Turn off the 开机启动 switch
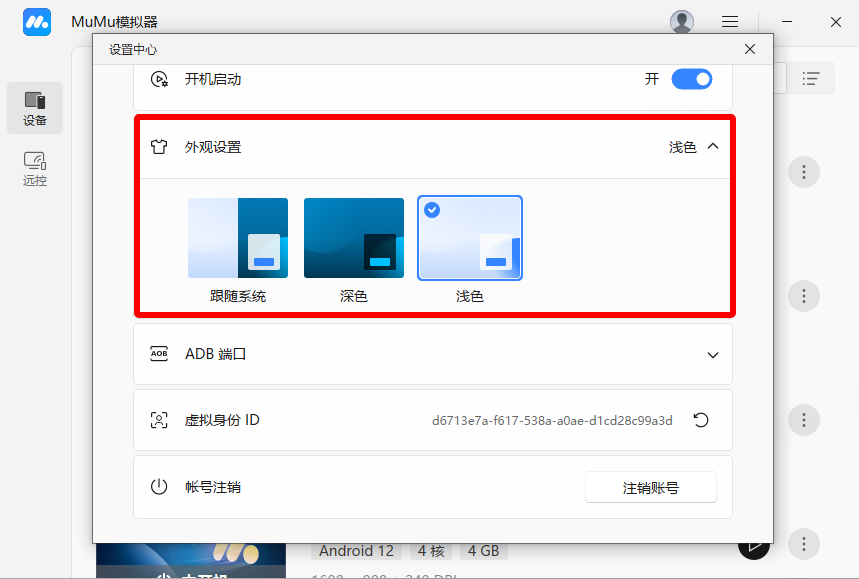The height and width of the screenshot is (579, 859). [691, 79]
